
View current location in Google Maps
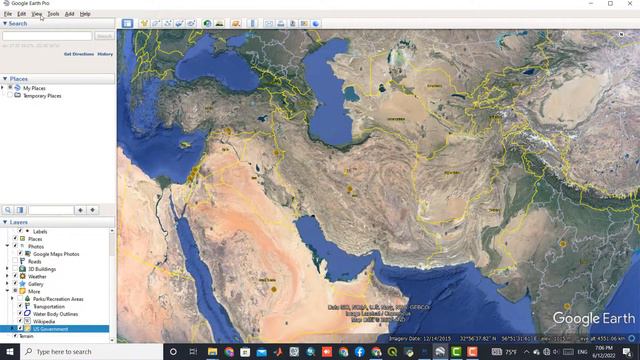point(304,23)
